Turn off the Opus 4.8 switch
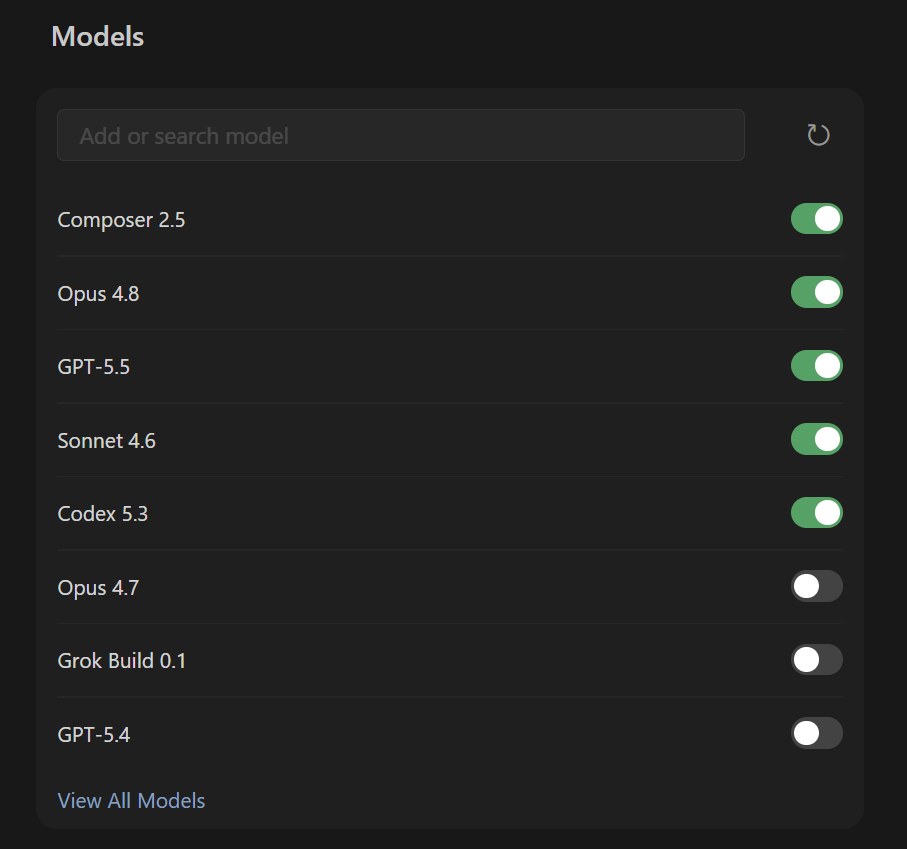Screen dimensions: 907x849 coord(816,292)
